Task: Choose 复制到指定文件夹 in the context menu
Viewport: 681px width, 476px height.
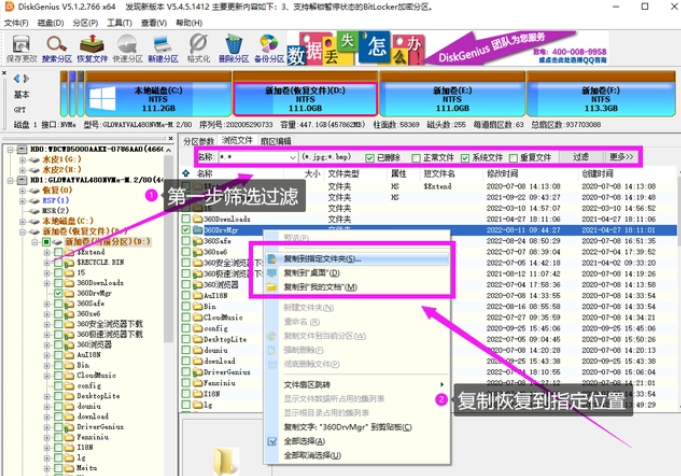Action: (320, 258)
